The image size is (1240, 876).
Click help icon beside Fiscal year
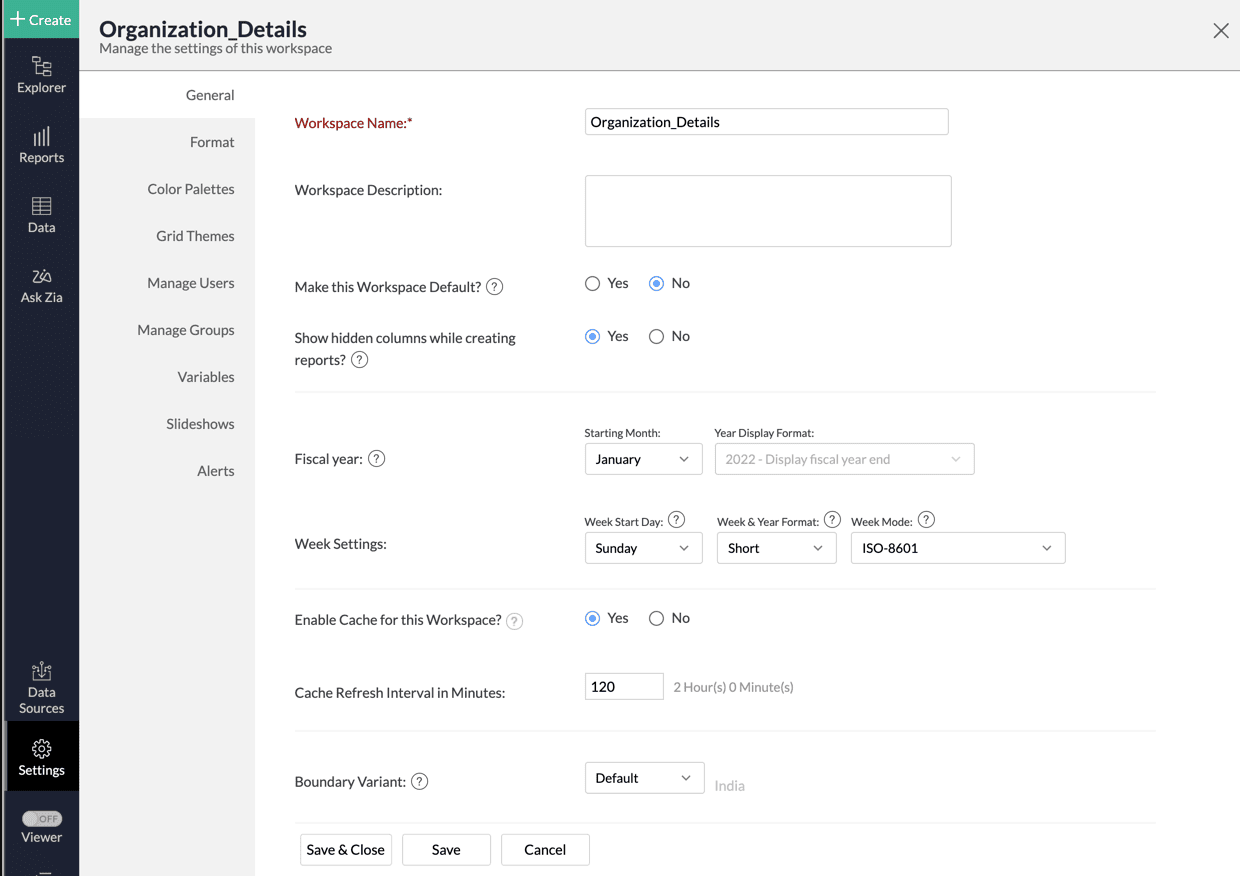(377, 459)
